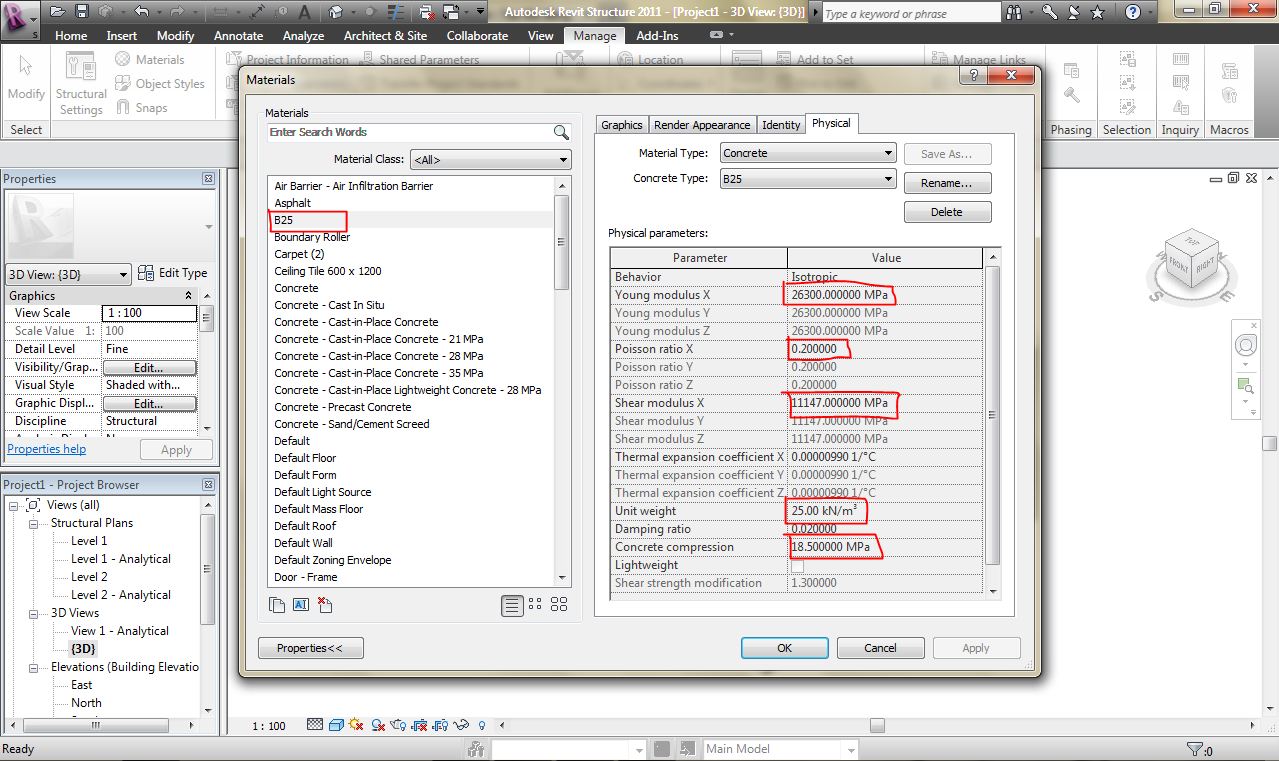Toggle the Lightweight checkbox

(797, 565)
